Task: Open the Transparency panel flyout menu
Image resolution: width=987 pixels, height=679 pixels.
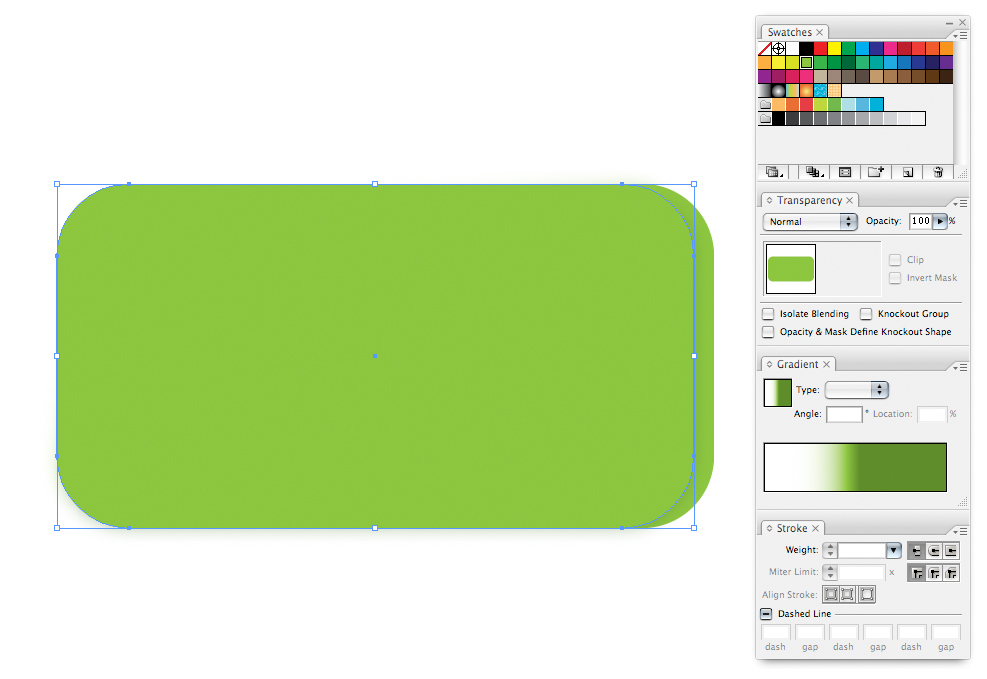Action: [x=961, y=203]
